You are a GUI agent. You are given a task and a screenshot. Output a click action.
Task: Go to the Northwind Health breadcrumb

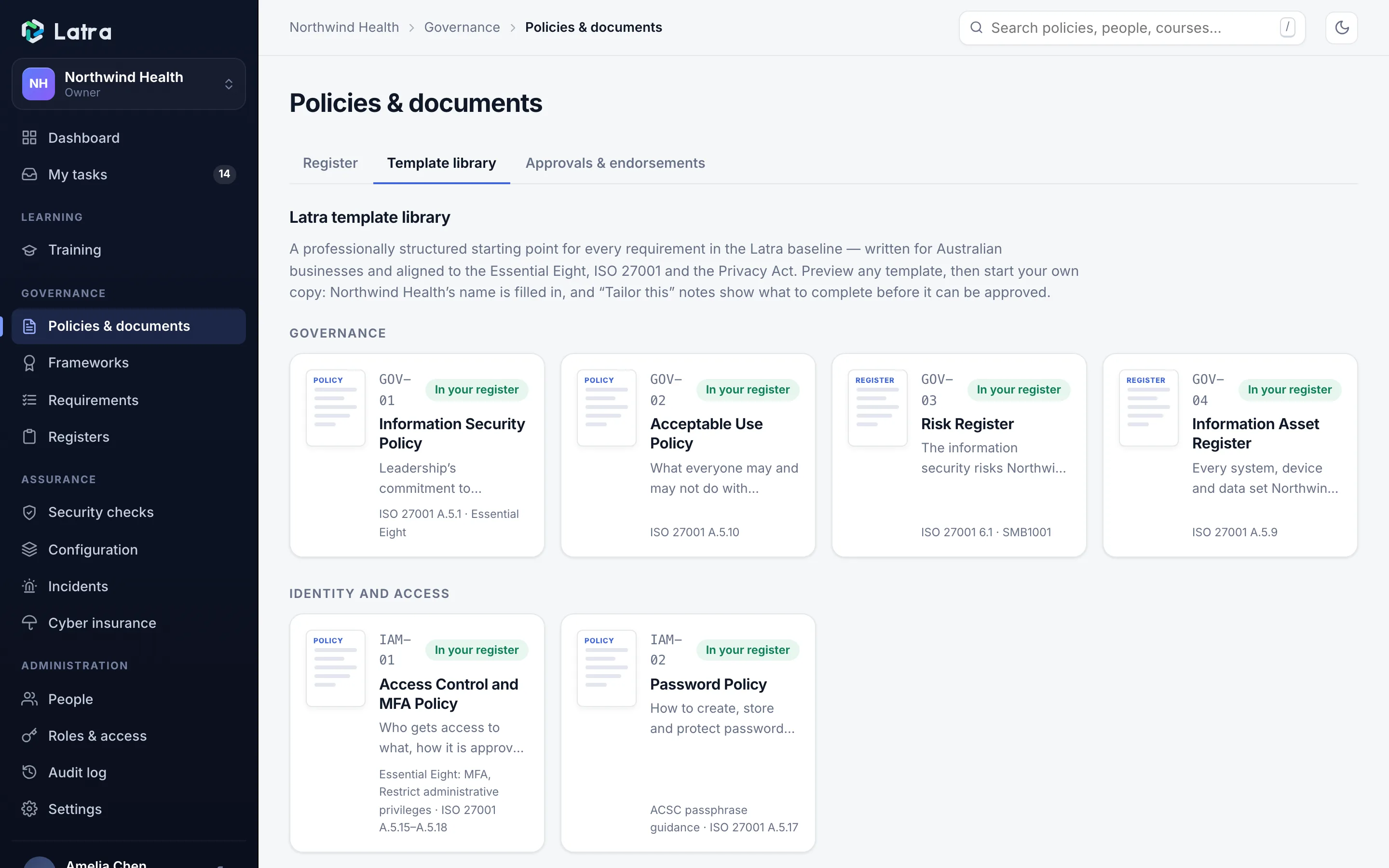(344, 27)
